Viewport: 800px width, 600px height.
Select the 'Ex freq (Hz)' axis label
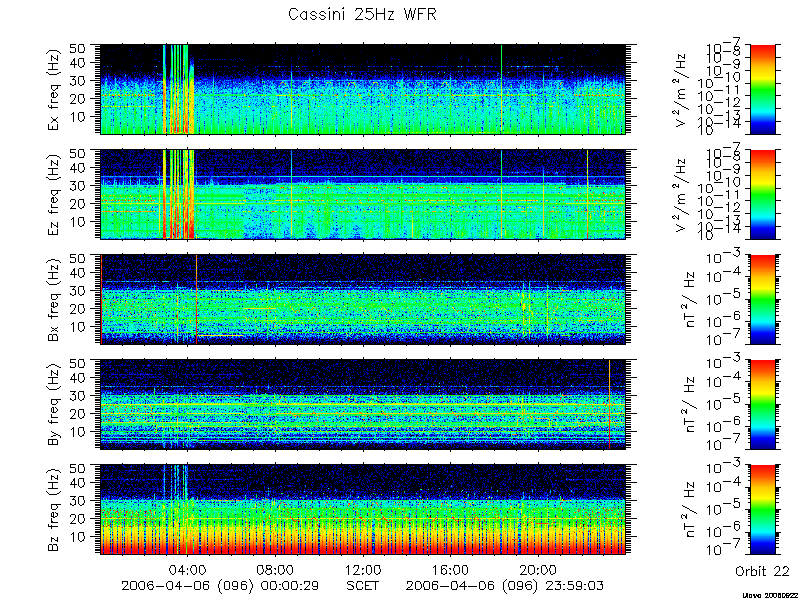tap(55, 89)
